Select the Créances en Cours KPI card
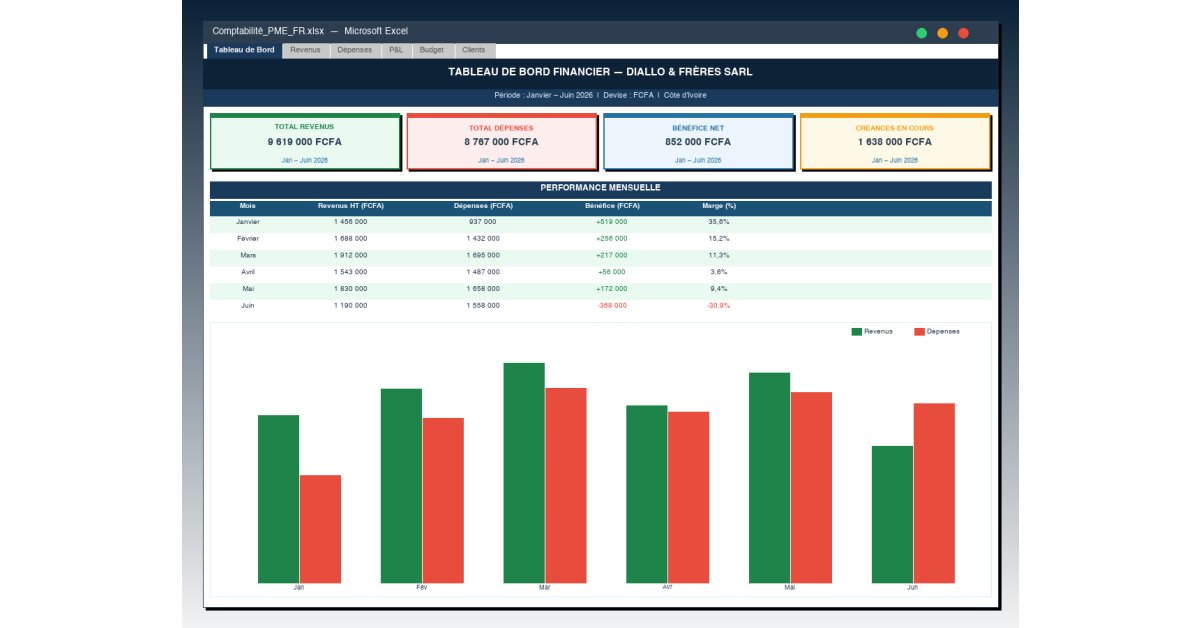Image resolution: width=1200 pixels, height=628 pixels. 895,142
